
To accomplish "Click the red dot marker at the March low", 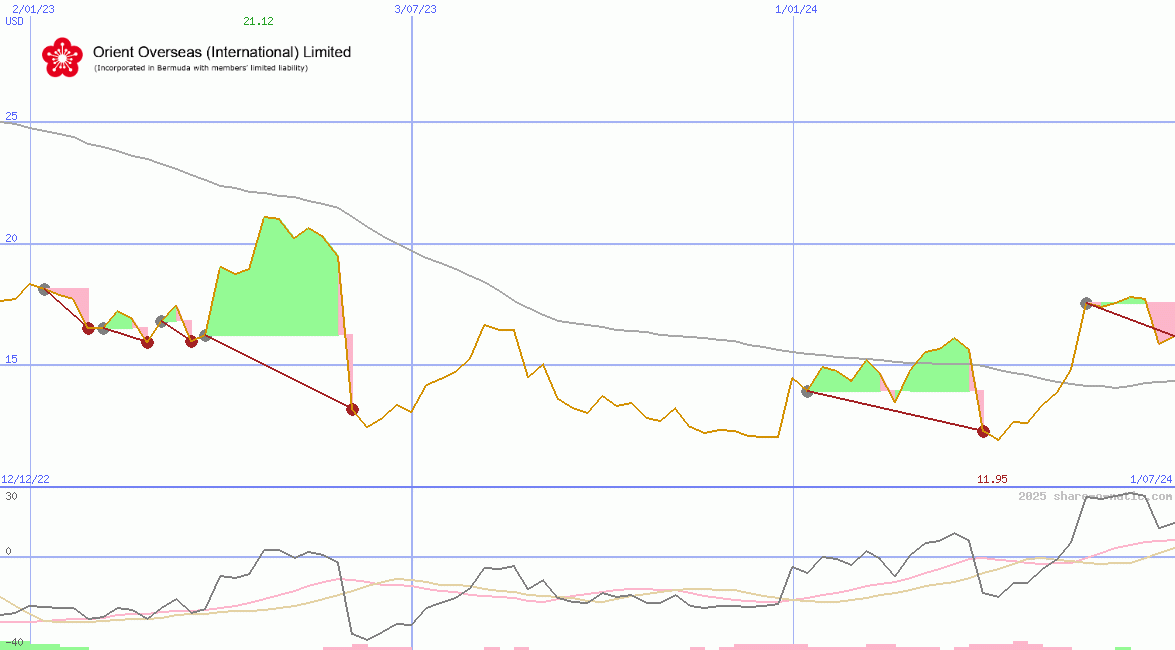I will [352, 408].
